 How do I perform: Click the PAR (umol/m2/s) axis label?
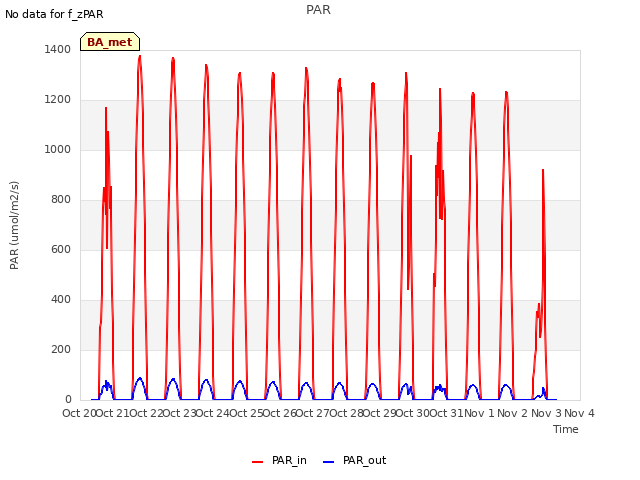coord(14,225)
